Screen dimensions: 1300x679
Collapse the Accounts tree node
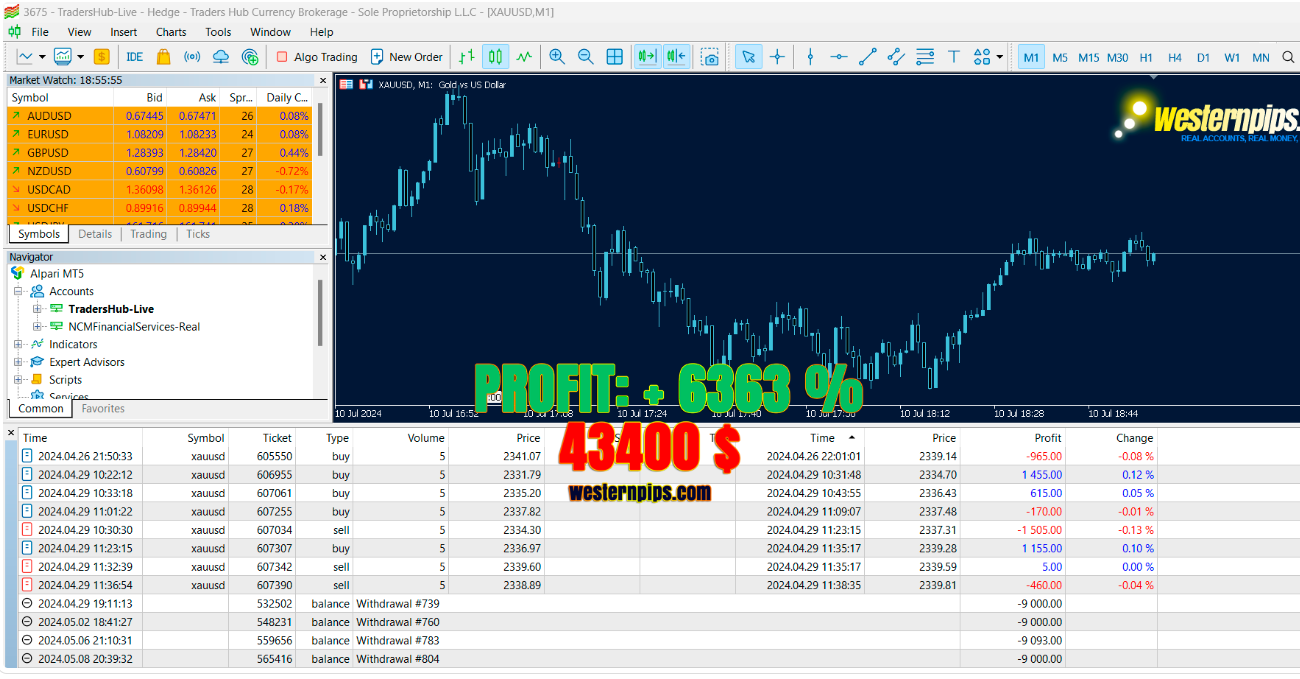coord(18,291)
